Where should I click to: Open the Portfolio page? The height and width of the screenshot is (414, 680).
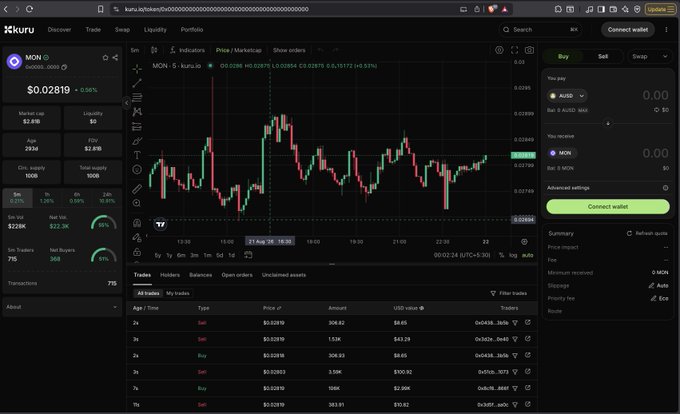pos(192,29)
